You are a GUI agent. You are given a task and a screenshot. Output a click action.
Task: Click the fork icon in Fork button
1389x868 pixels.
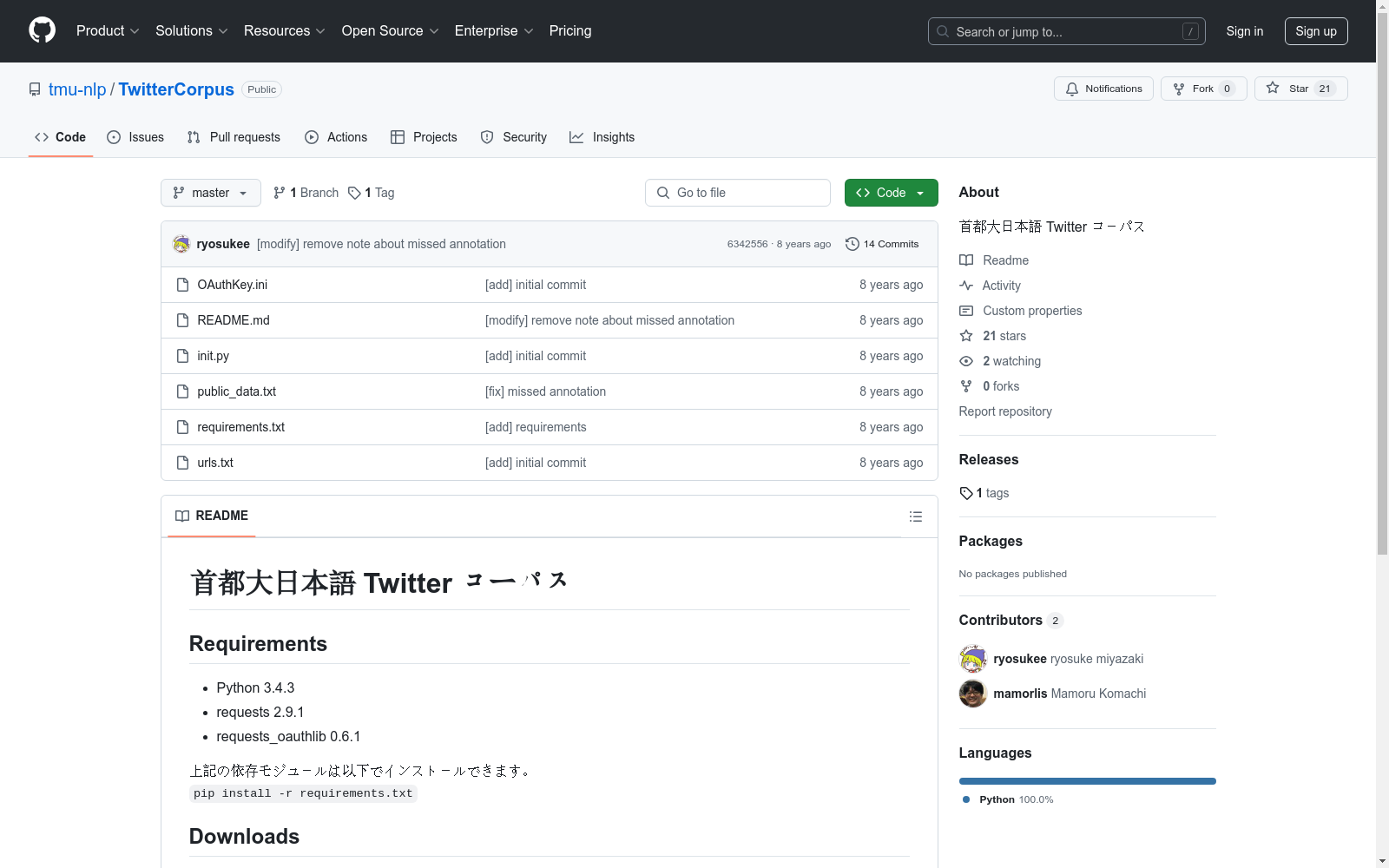(x=1179, y=89)
